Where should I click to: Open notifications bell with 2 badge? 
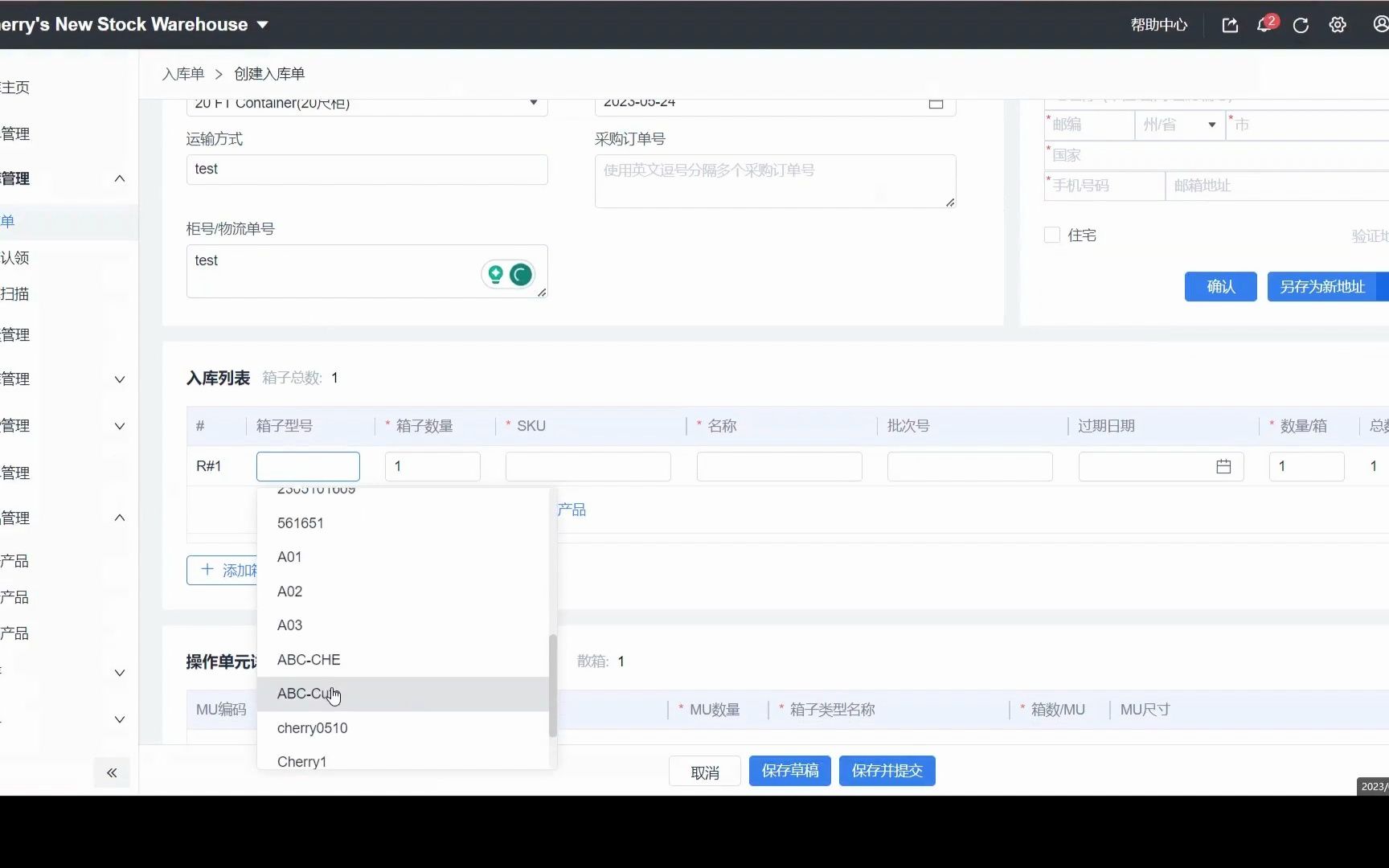click(1266, 24)
